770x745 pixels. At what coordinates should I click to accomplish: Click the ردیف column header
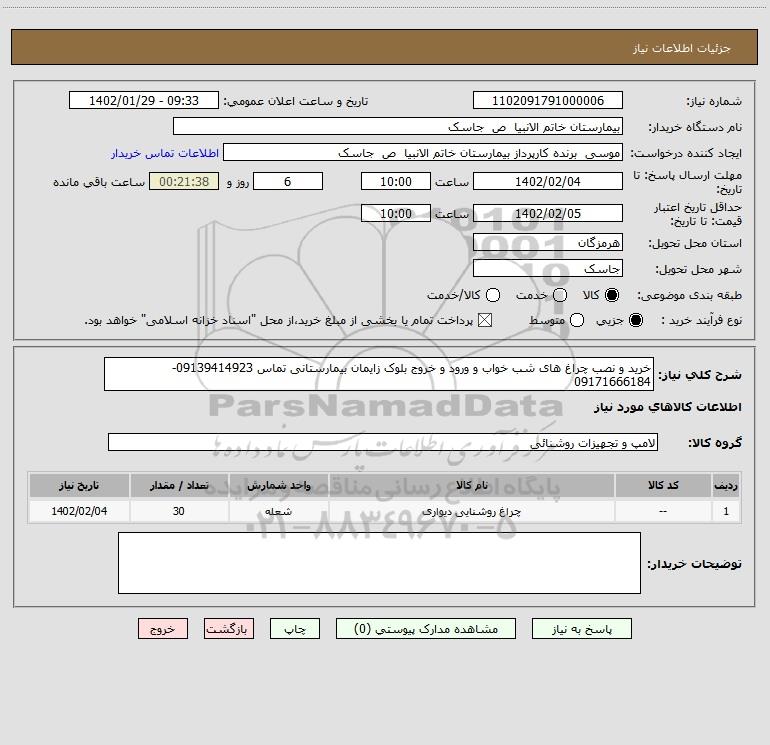click(x=726, y=485)
